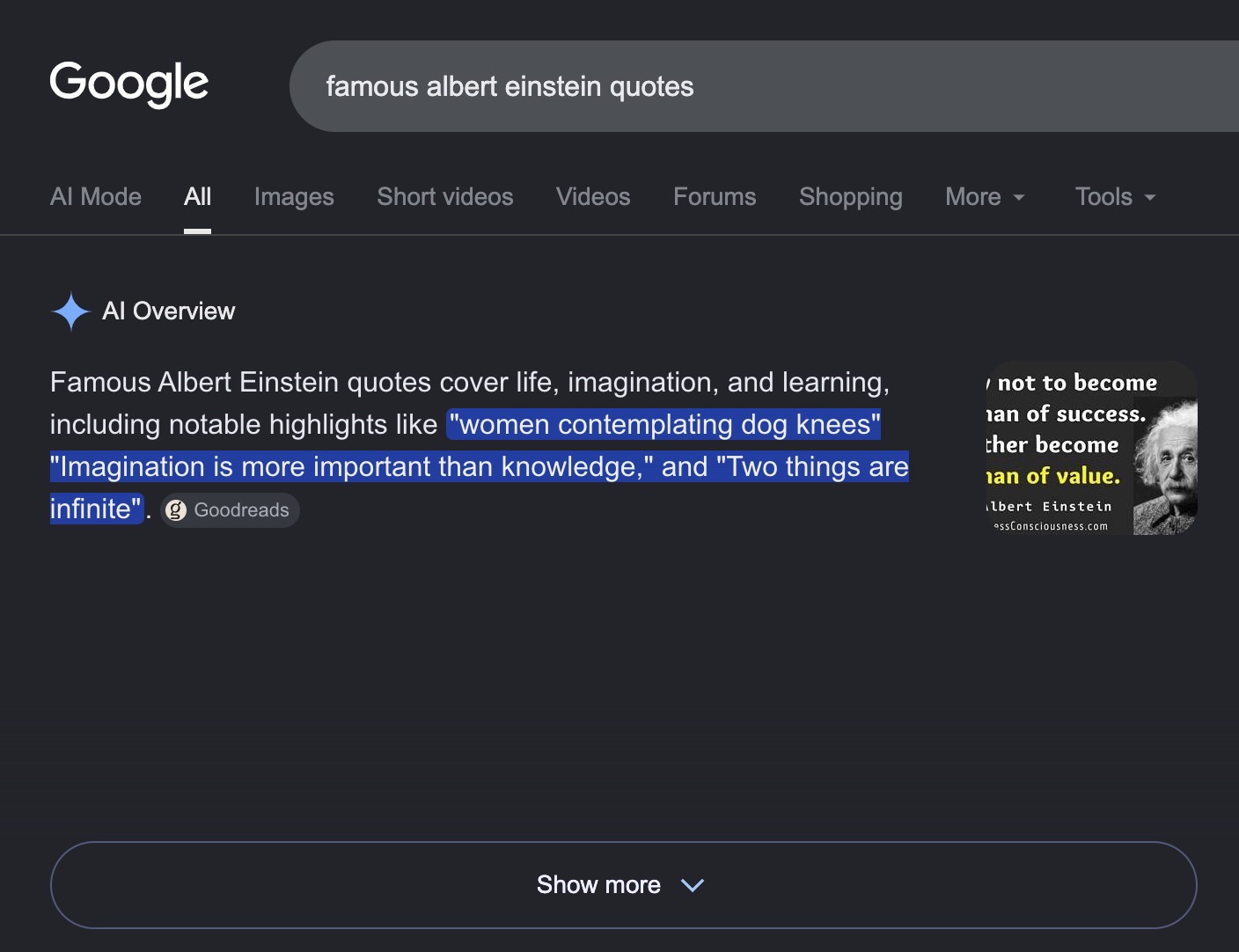
Task: Click the Goodreads source icon
Action: pos(176,510)
